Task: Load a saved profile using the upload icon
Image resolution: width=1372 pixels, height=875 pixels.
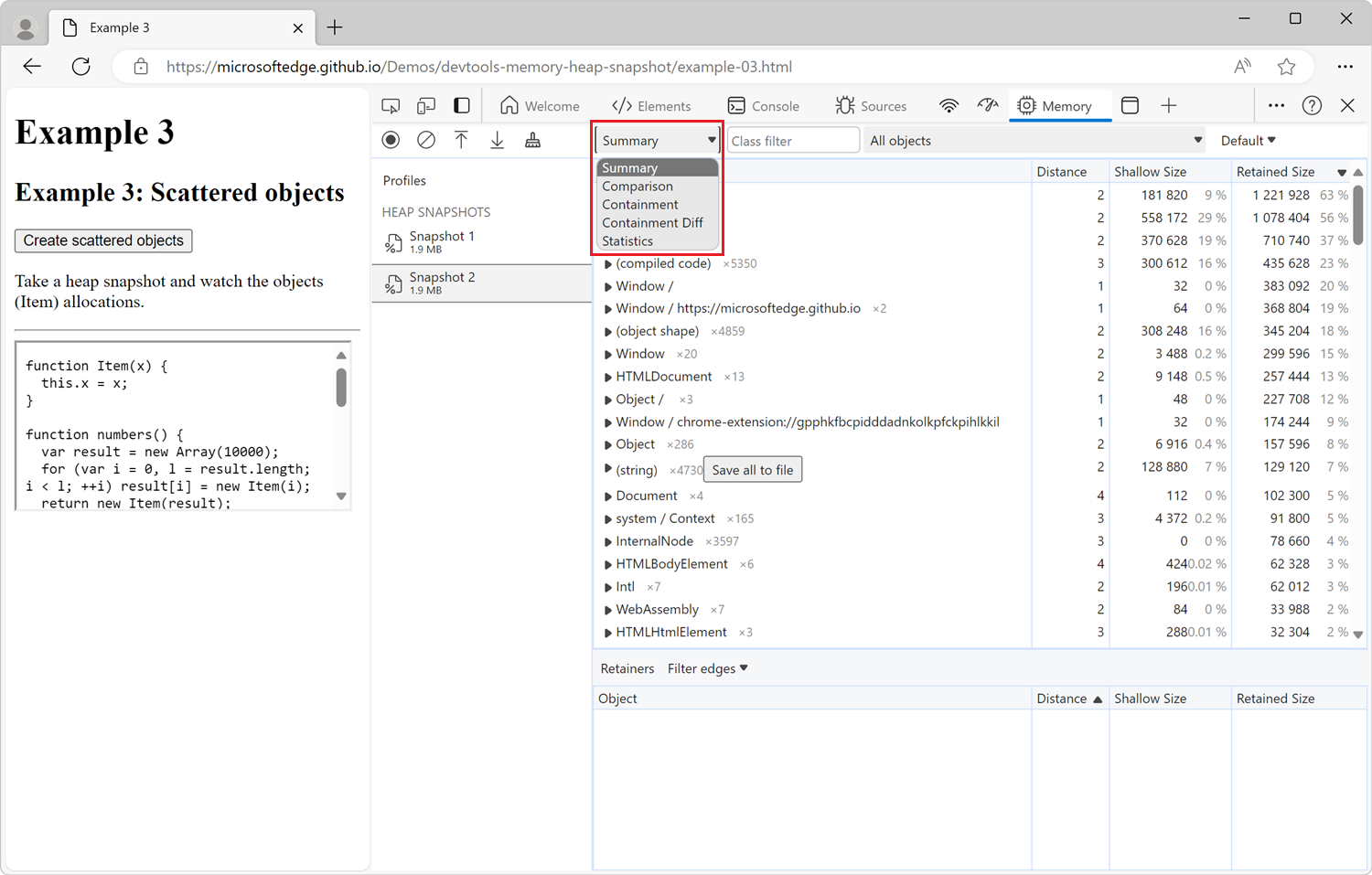Action: [461, 139]
